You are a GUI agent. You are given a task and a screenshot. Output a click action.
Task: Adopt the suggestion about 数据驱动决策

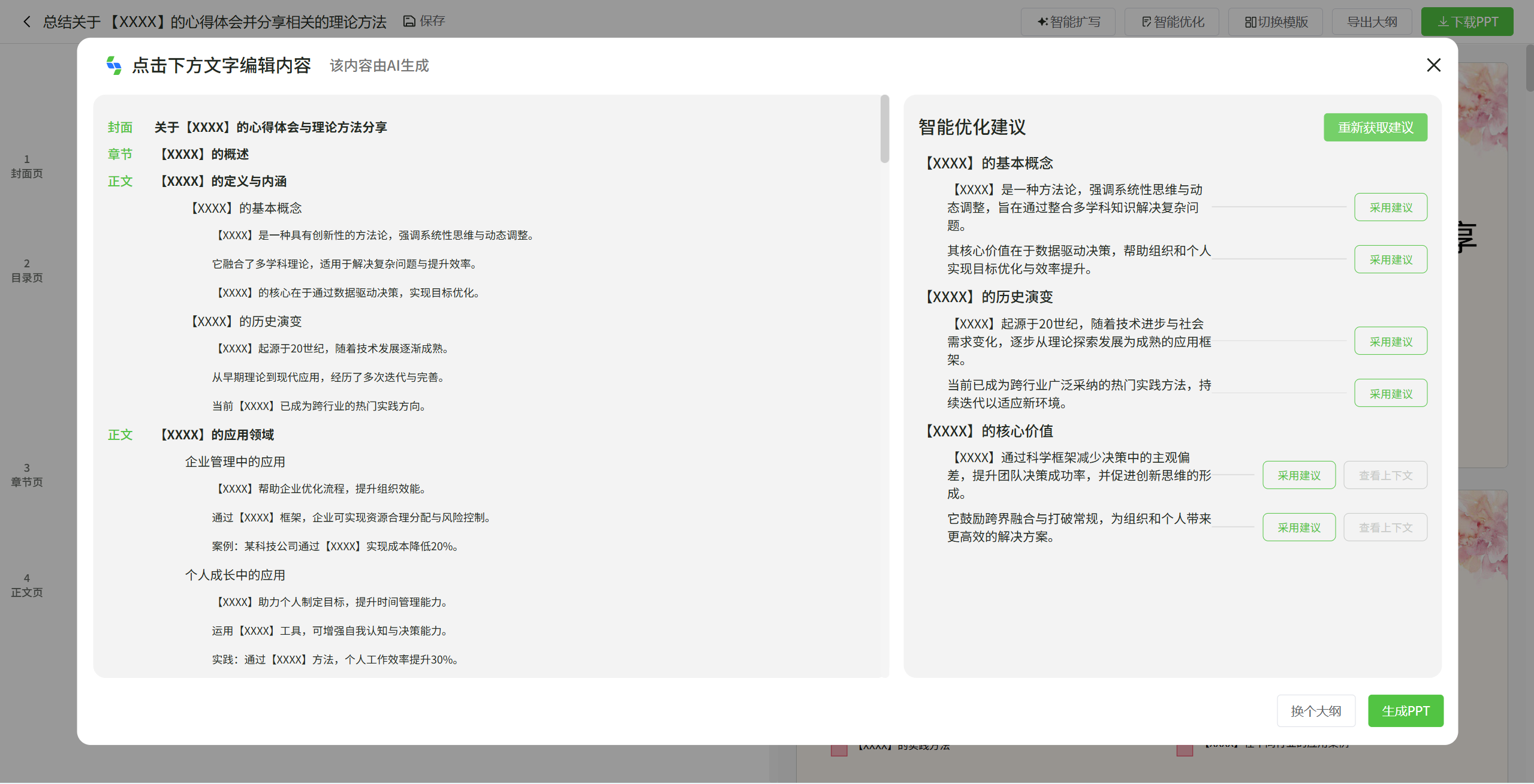[1390, 260]
